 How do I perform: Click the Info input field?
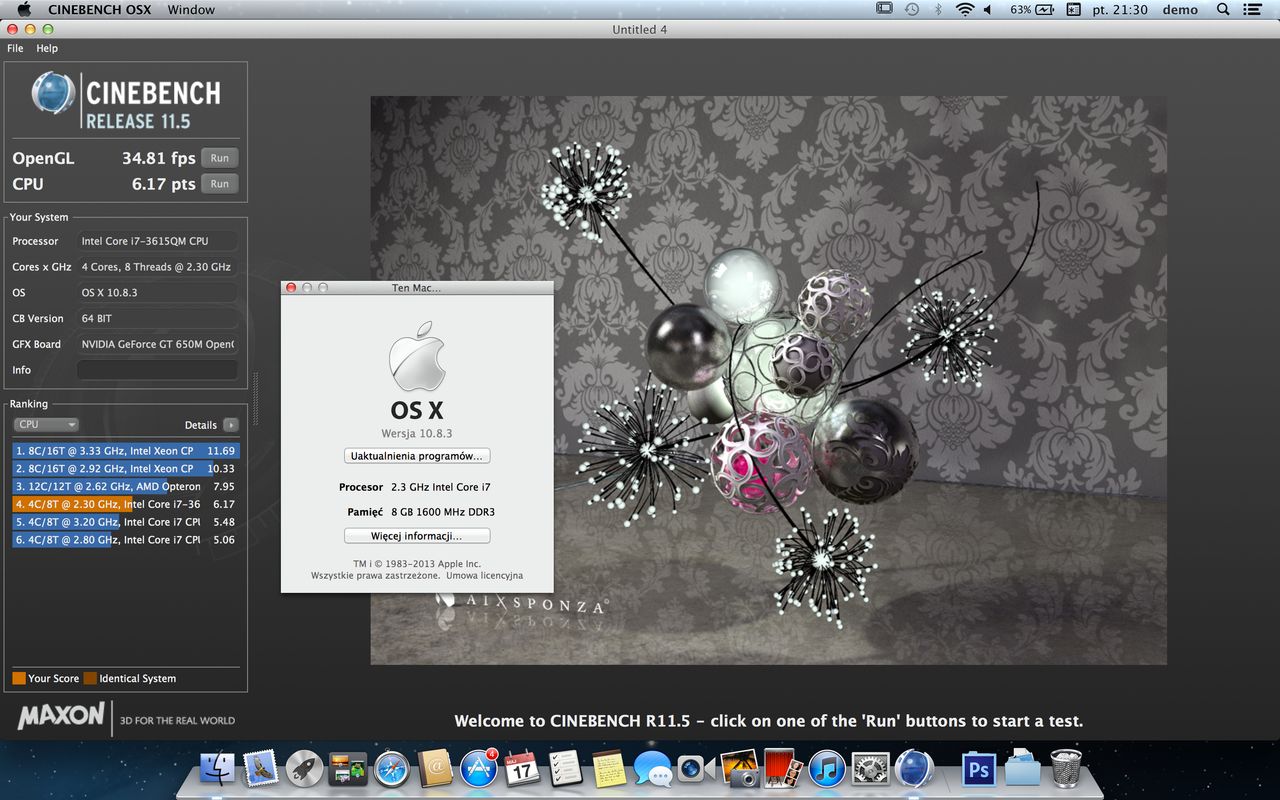(x=157, y=370)
